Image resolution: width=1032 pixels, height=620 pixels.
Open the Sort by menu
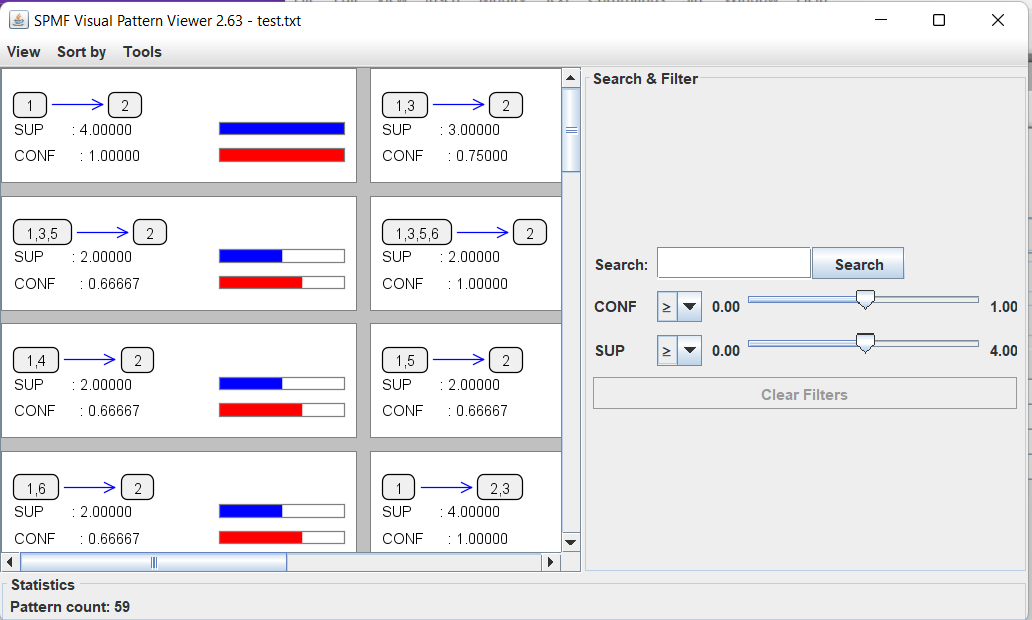[81, 52]
